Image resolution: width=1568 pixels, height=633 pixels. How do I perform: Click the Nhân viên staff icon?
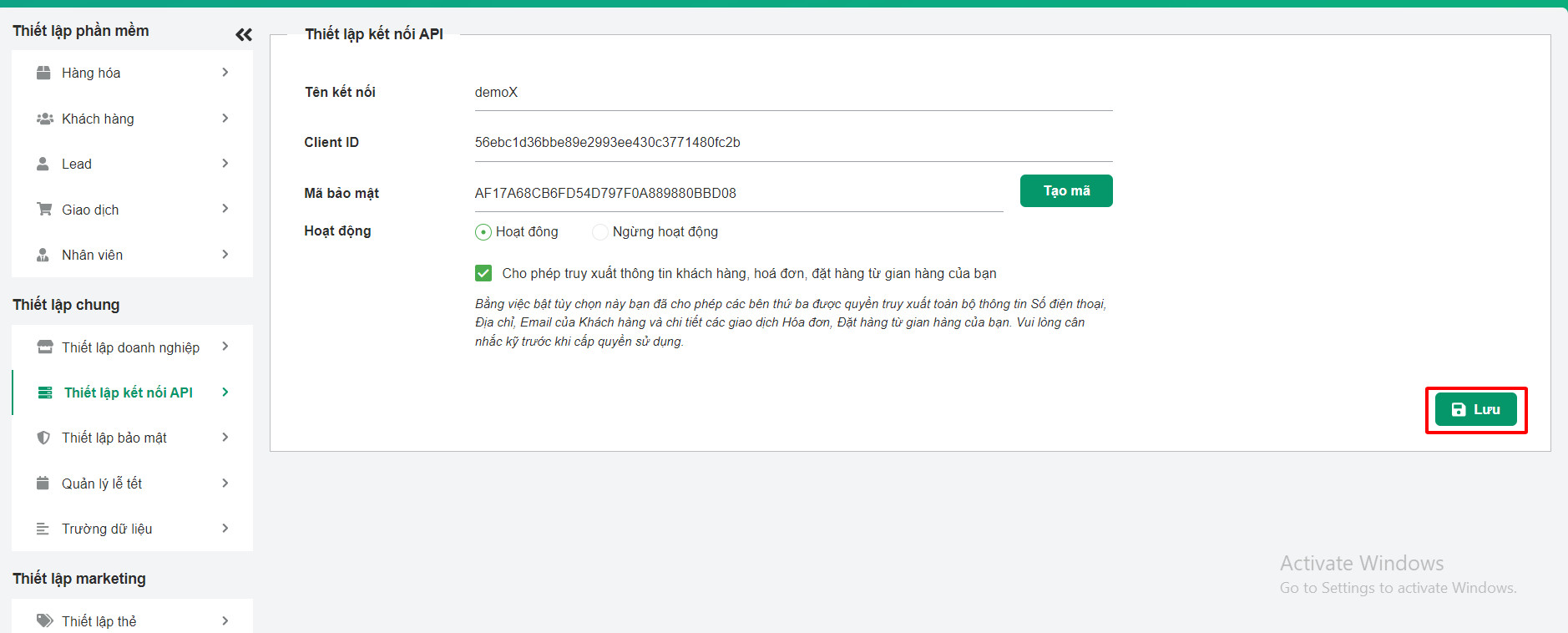click(43, 255)
